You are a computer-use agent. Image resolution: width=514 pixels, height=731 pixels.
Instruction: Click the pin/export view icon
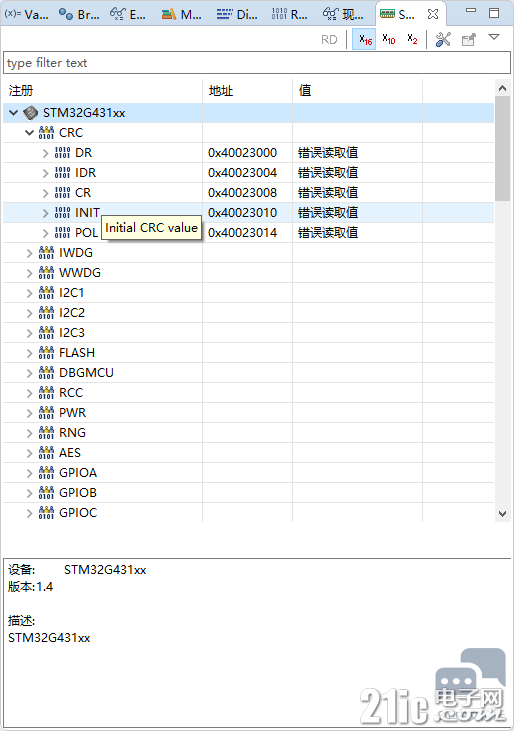pos(469,40)
